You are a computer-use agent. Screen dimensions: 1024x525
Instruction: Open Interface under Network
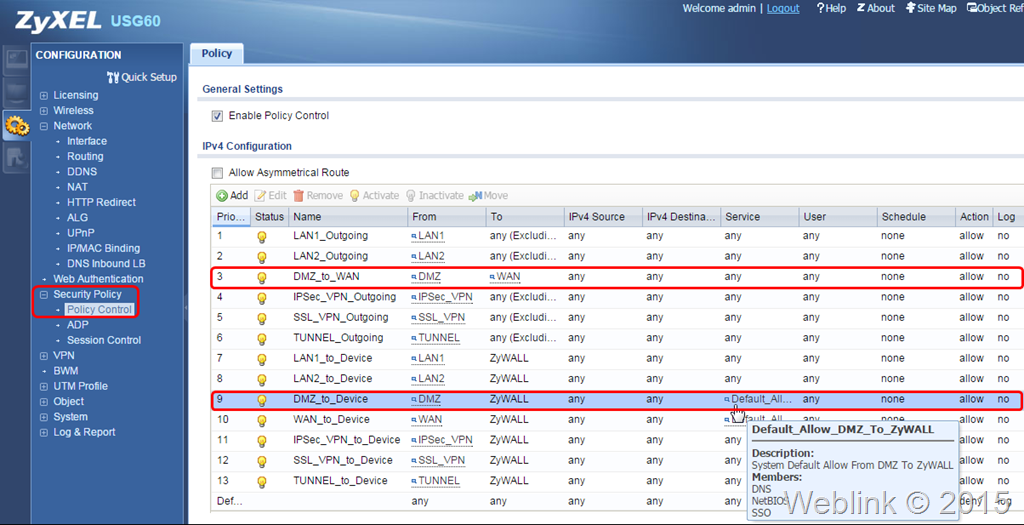coord(87,141)
